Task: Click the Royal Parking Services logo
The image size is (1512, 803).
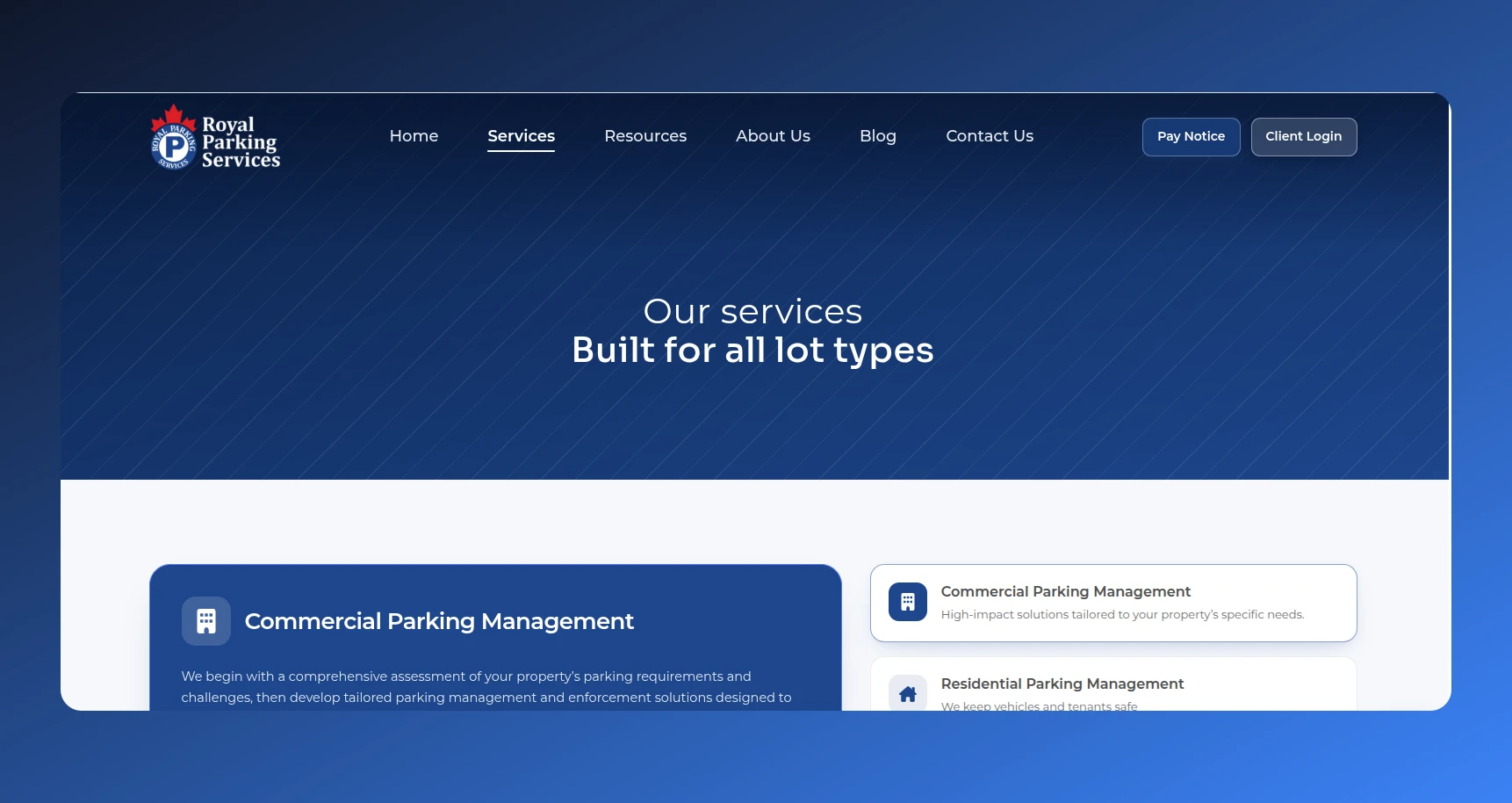Action: pos(215,138)
